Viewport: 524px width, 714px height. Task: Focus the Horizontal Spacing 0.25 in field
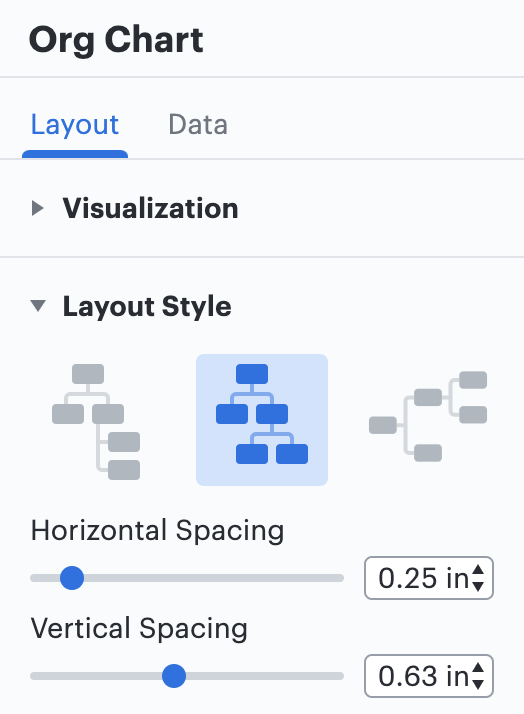click(x=423, y=578)
